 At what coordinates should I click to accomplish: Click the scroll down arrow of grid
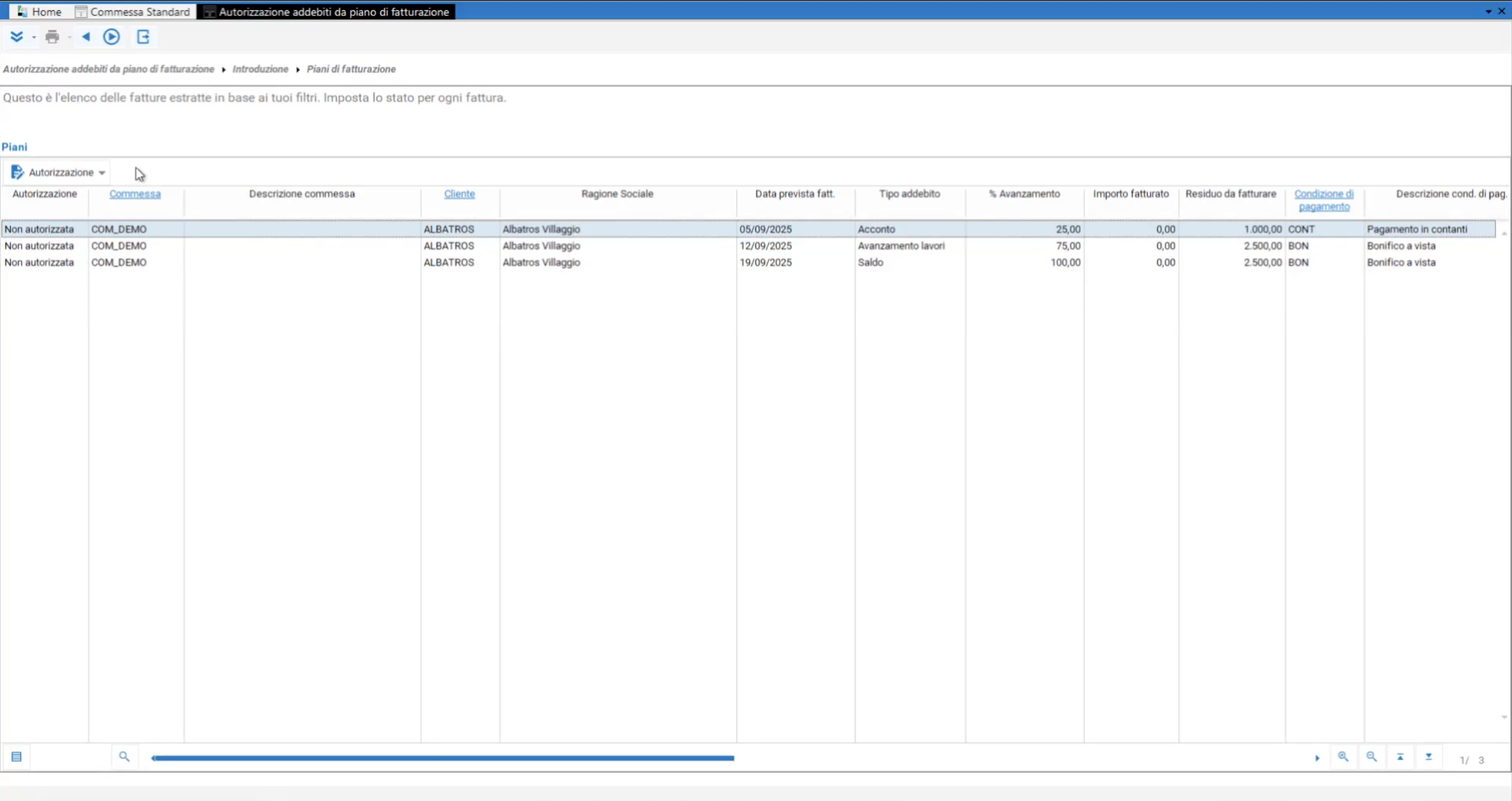point(1504,717)
